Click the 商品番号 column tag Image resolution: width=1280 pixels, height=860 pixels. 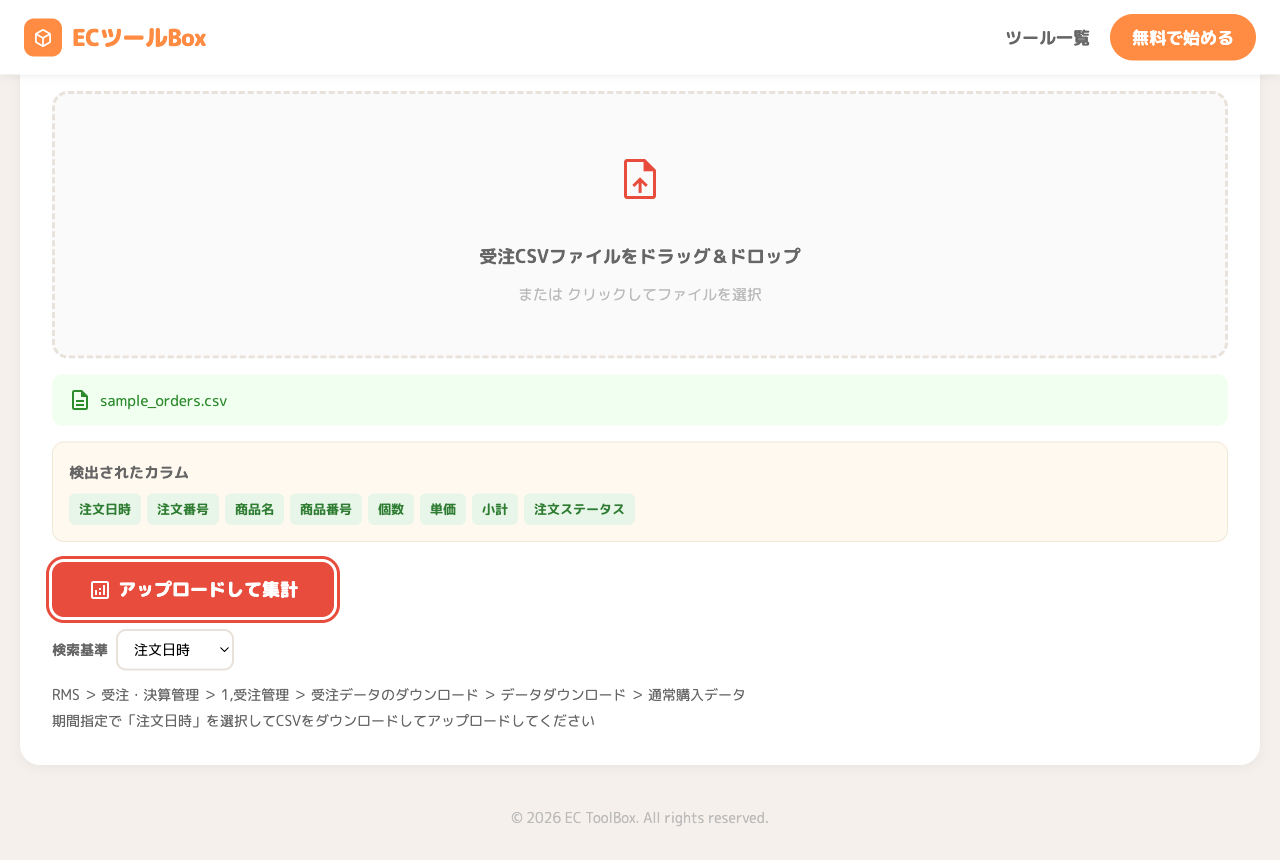pyautogui.click(x=326, y=509)
